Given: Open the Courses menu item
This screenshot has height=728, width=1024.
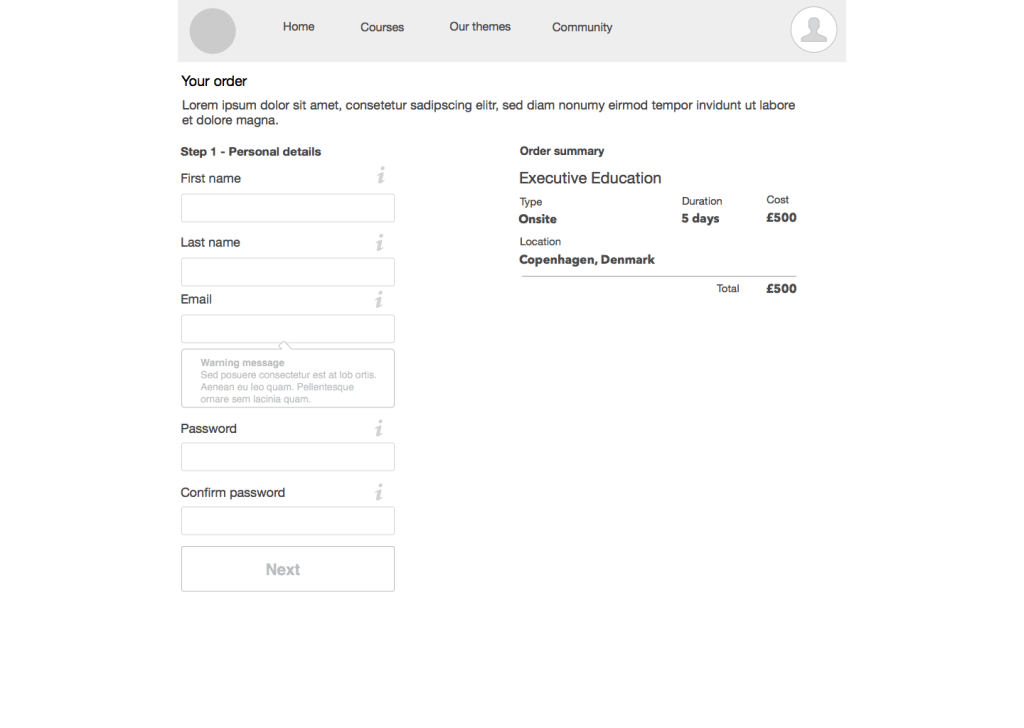Looking at the screenshot, I should point(382,28).
